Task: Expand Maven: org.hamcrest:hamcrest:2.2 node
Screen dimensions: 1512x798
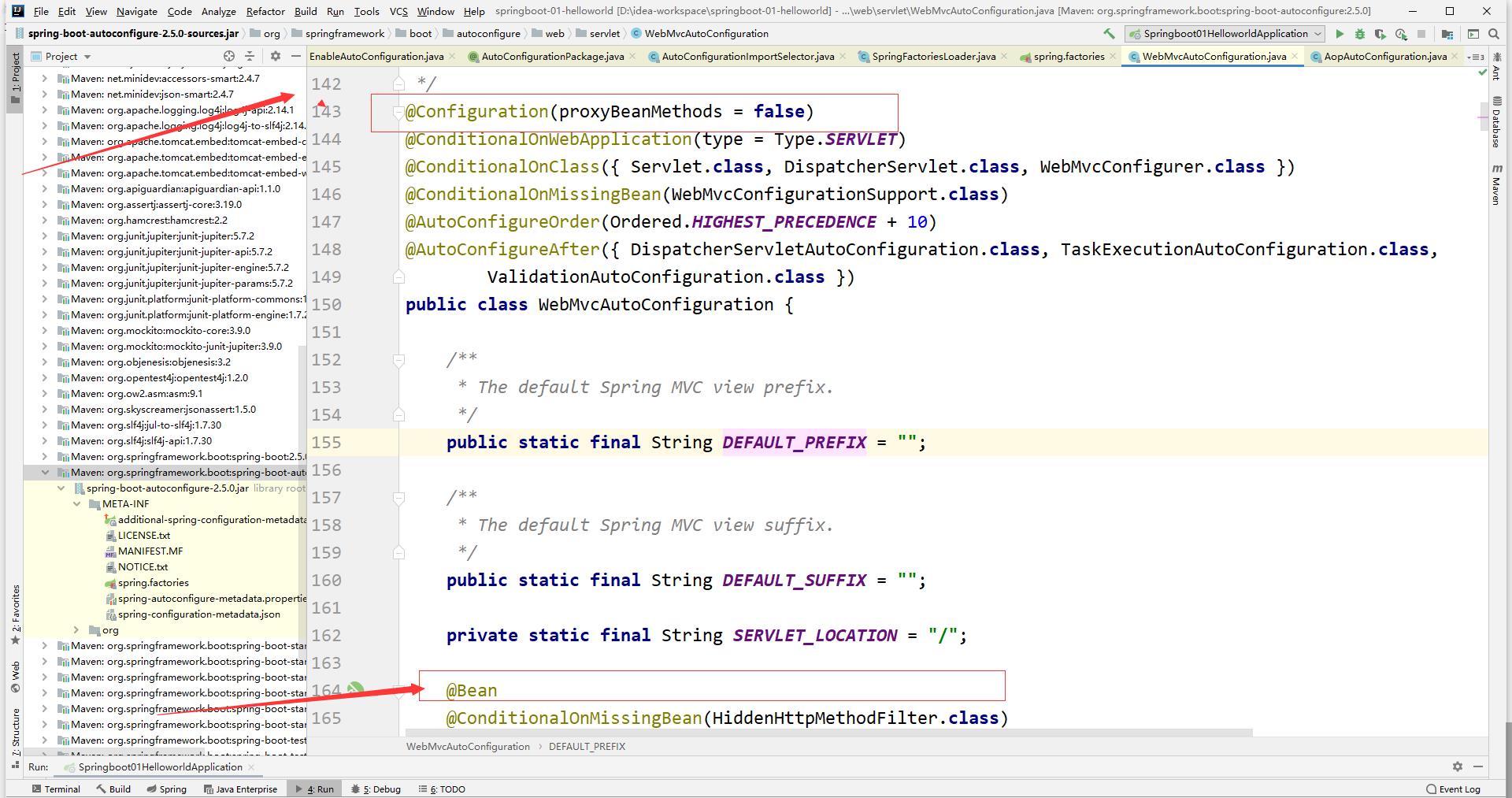Action: coord(45,220)
